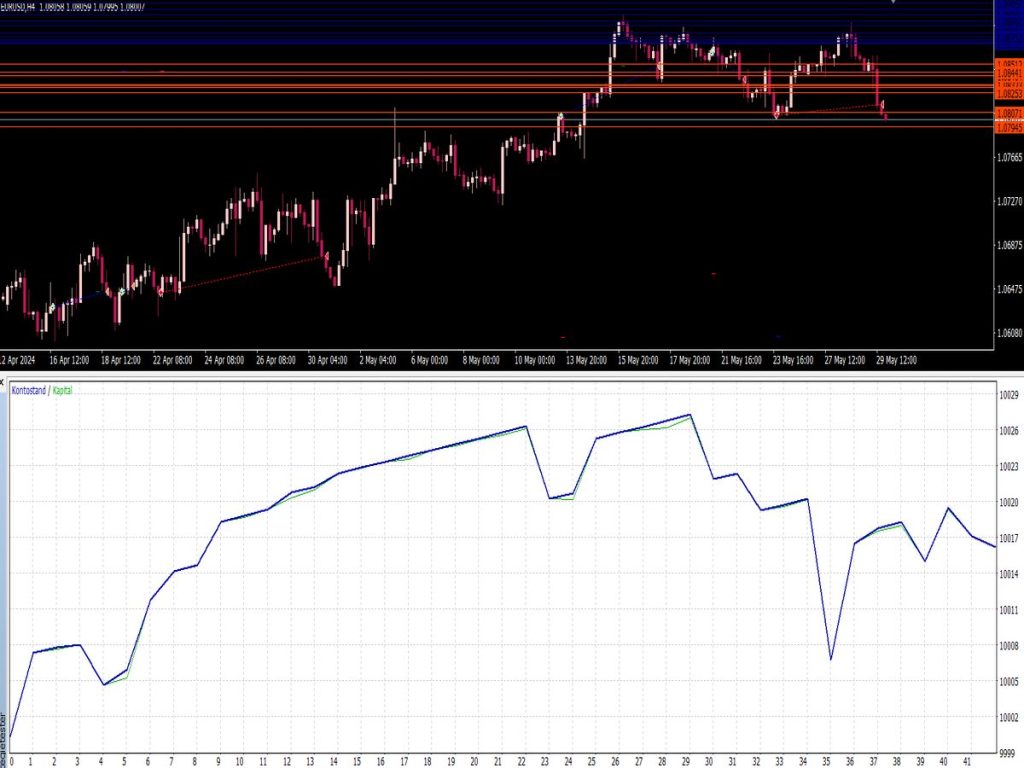Click the lowest orange tag 1.07945
Image resolution: width=1024 pixels, height=768 pixels.
click(x=1008, y=128)
